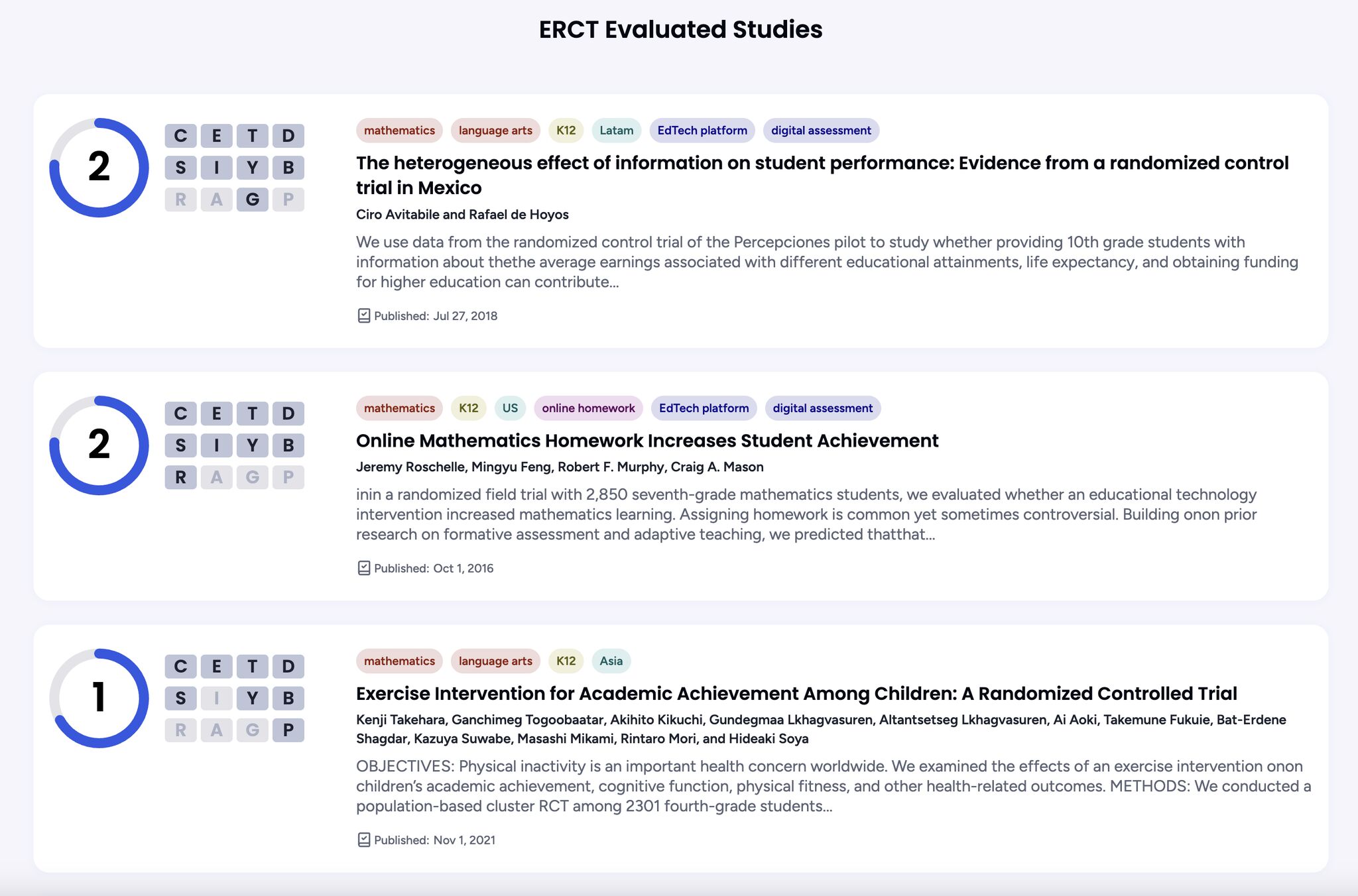The width and height of the screenshot is (1358, 896).
Task: Select the Latam tag on the Mexico study
Action: [x=615, y=130]
